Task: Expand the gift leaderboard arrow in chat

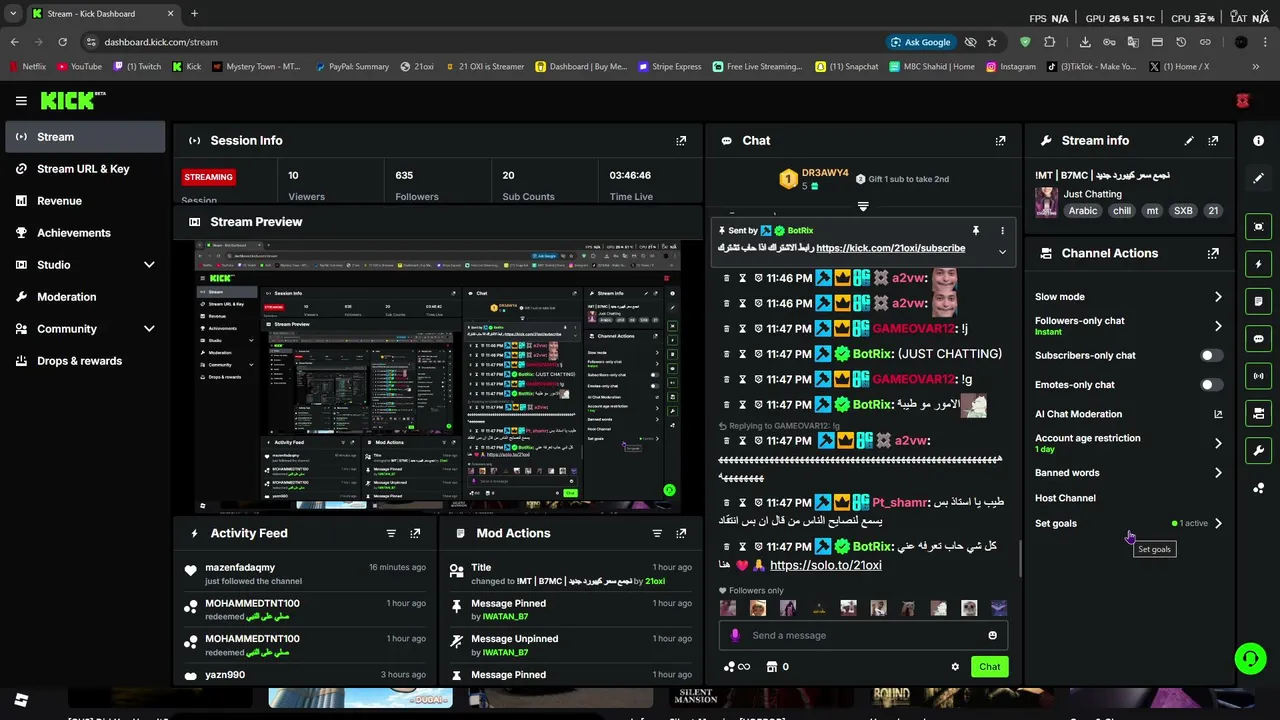Action: (863, 207)
